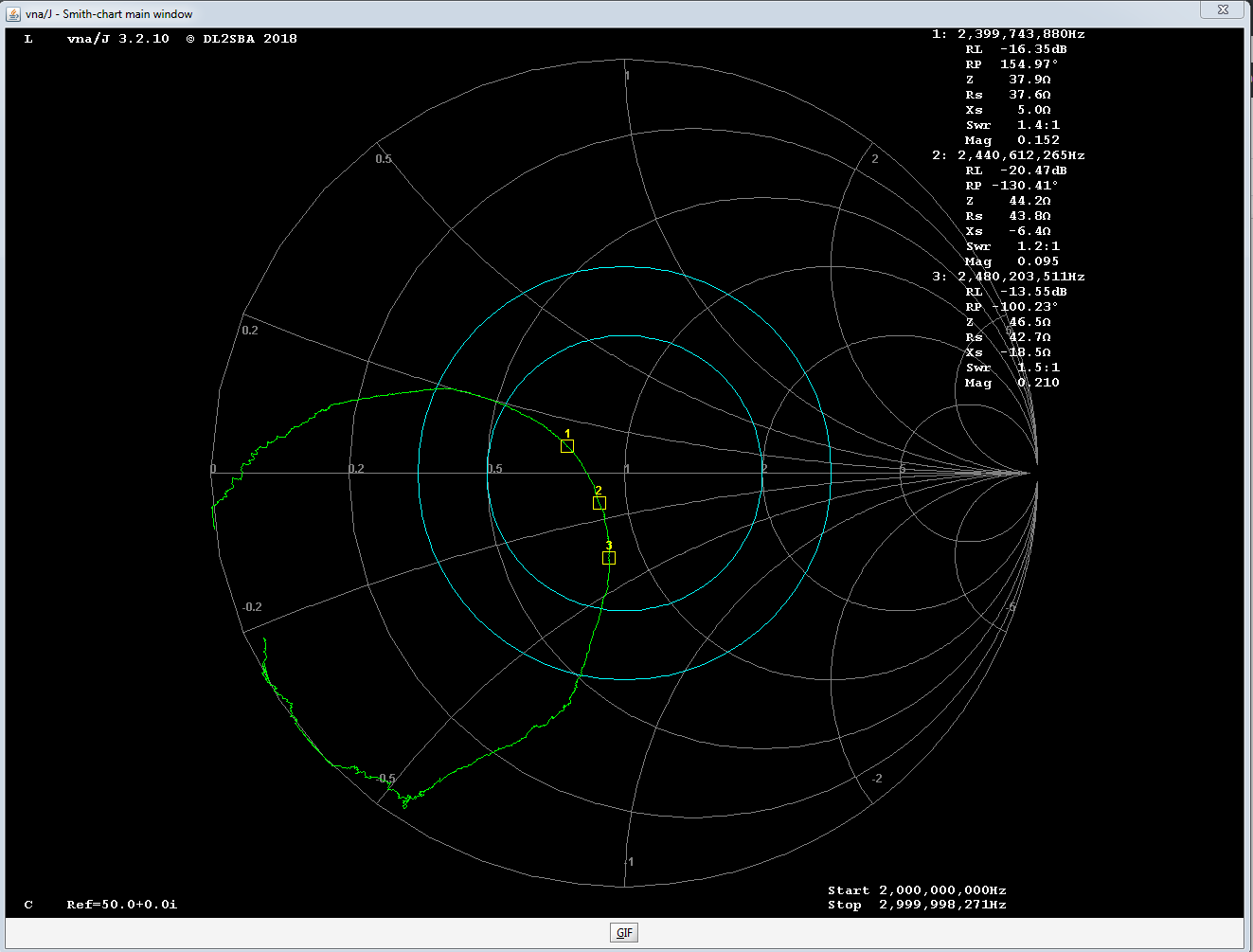Close the Smith-chart main window
This screenshot has width=1253, height=952.
coord(1223,9)
